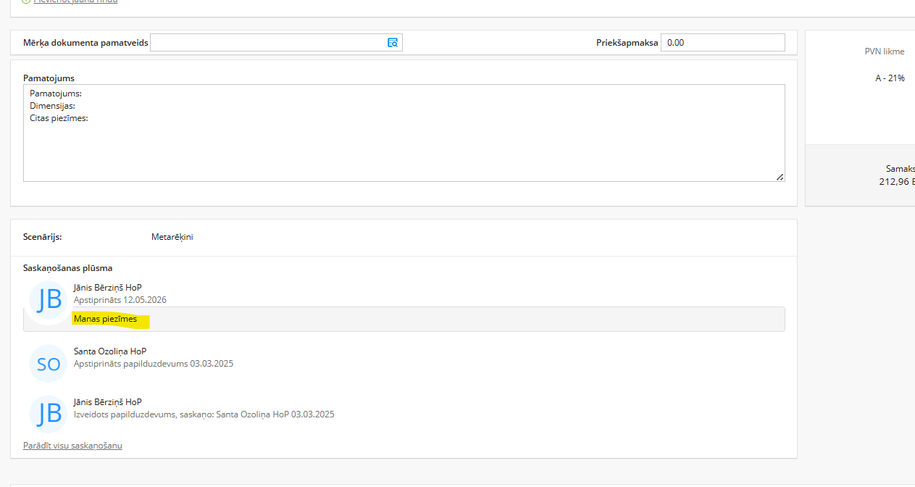Click JB avatar beside Izveidots papilduzdevums entry
This screenshot has height=487, width=915.
point(48,414)
